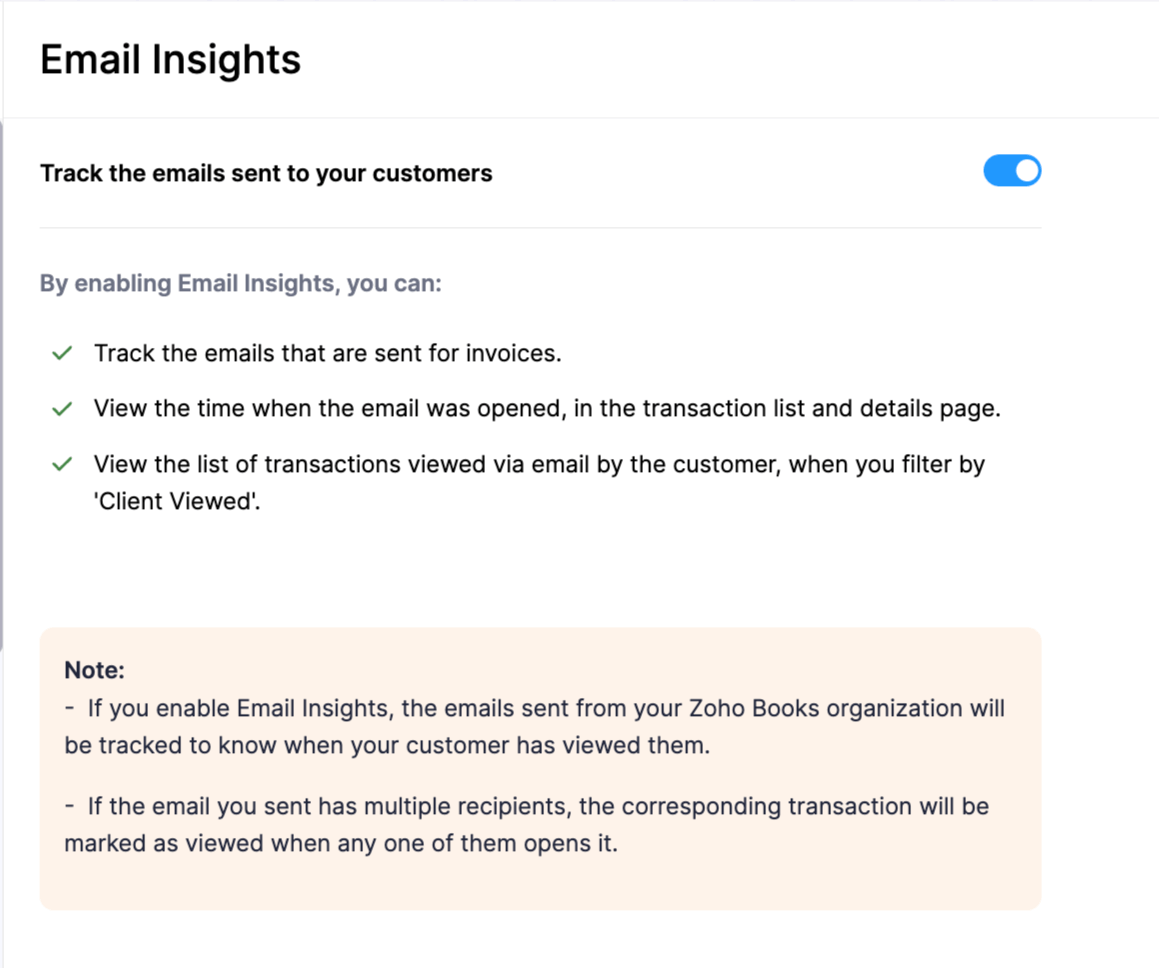Select the 'By enabling Email Insights' section header
The image size is (1159, 968).
241,283
